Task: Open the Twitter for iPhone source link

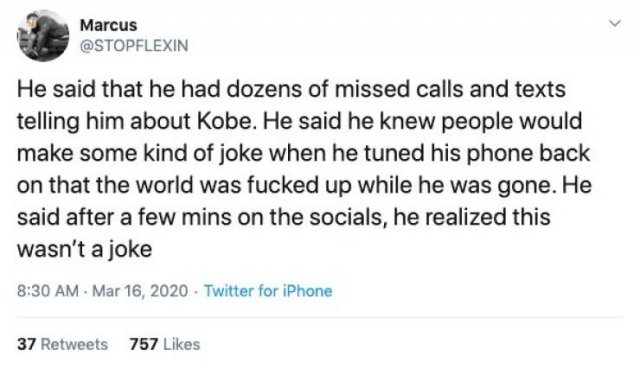Action: click(x=268, y=291)
